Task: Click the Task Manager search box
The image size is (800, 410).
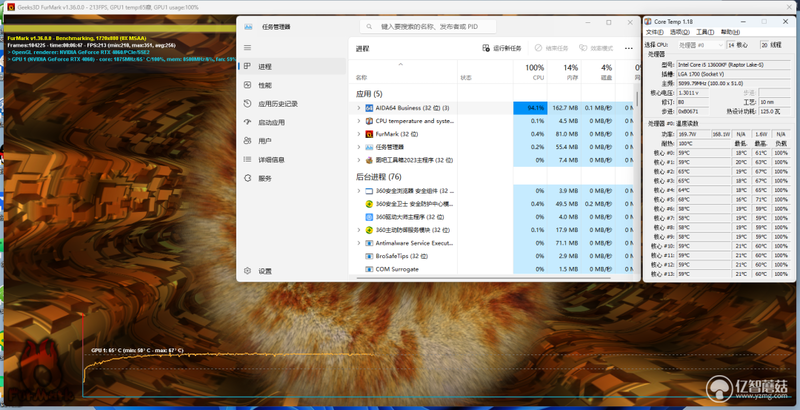Action: 428,27
